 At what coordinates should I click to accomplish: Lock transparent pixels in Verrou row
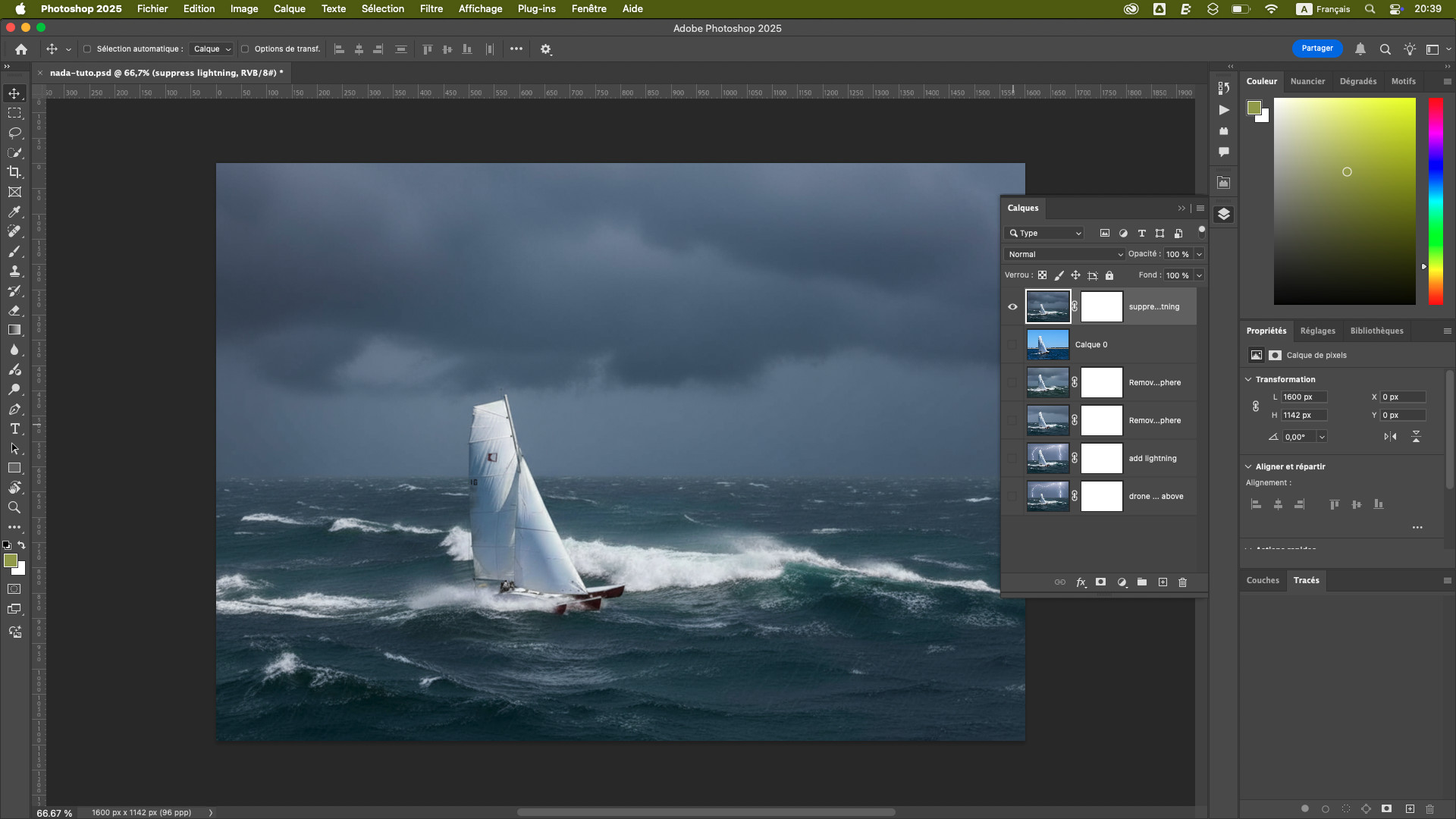(x=1043, y=275)
